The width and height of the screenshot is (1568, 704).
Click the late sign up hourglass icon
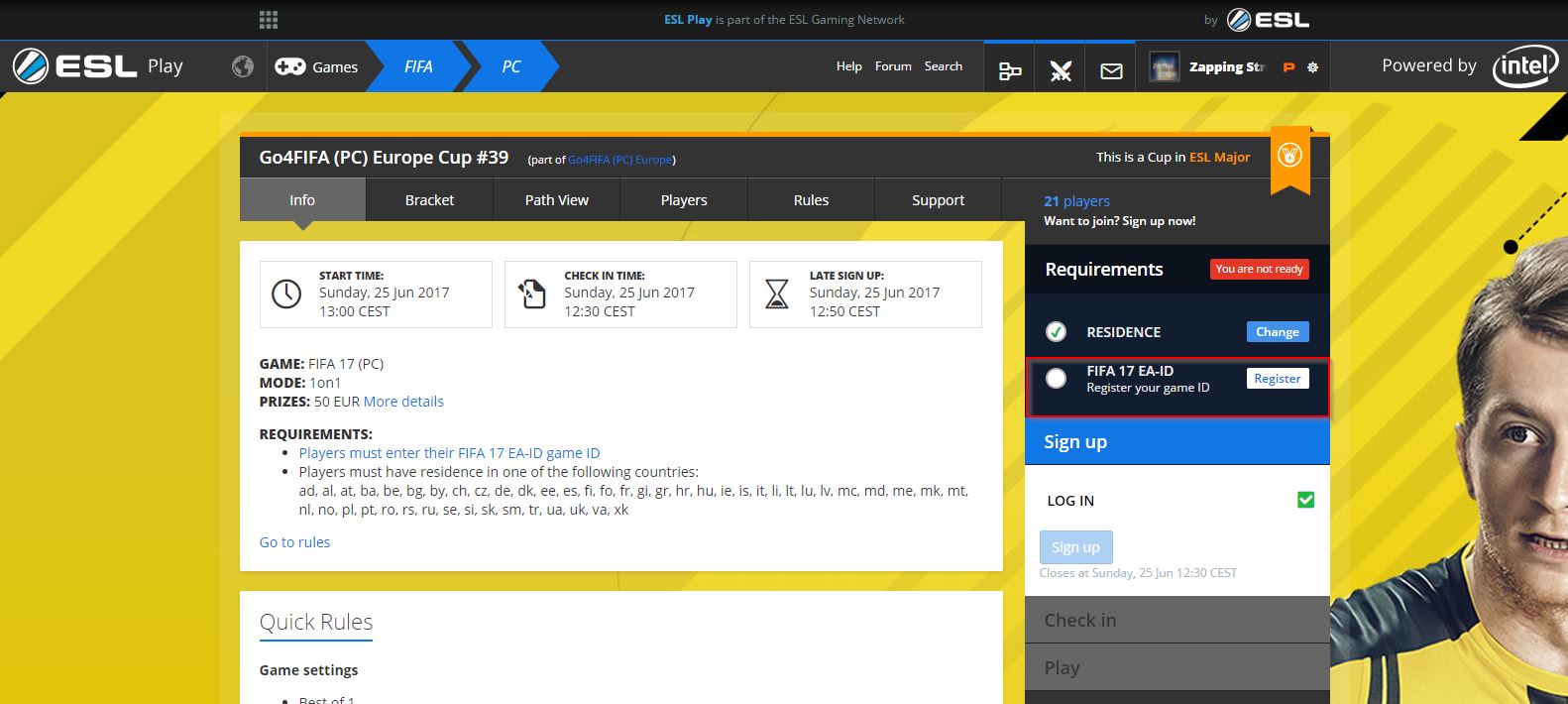pyautogui.click(x=777, y=294)
